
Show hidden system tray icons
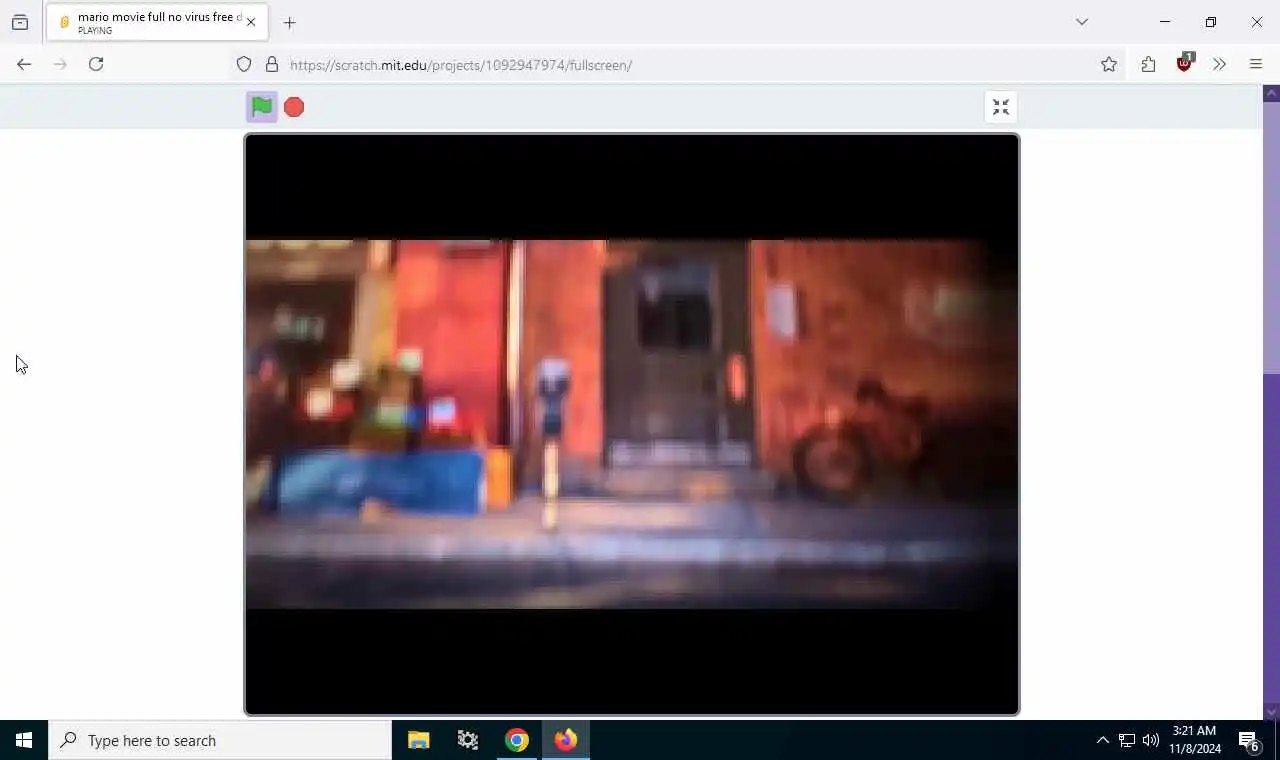coord(1102,740)
